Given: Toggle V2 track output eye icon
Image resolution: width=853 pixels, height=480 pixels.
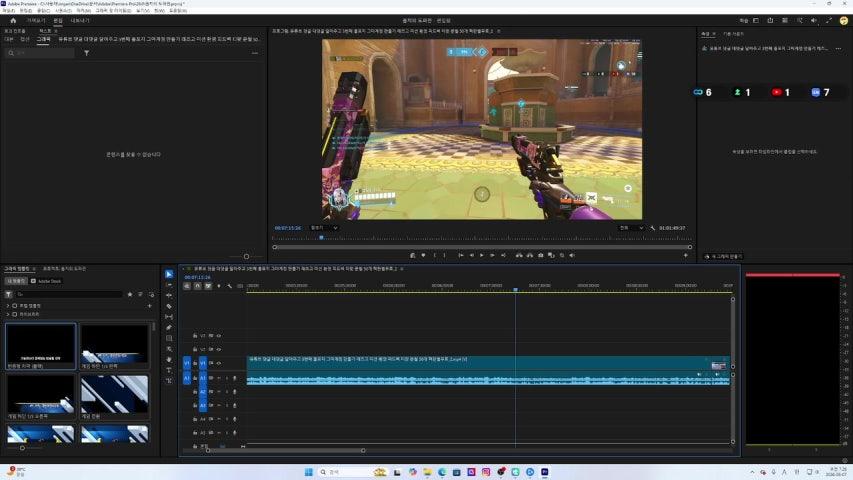Looking at the screenshot, I should click(219, 349).
